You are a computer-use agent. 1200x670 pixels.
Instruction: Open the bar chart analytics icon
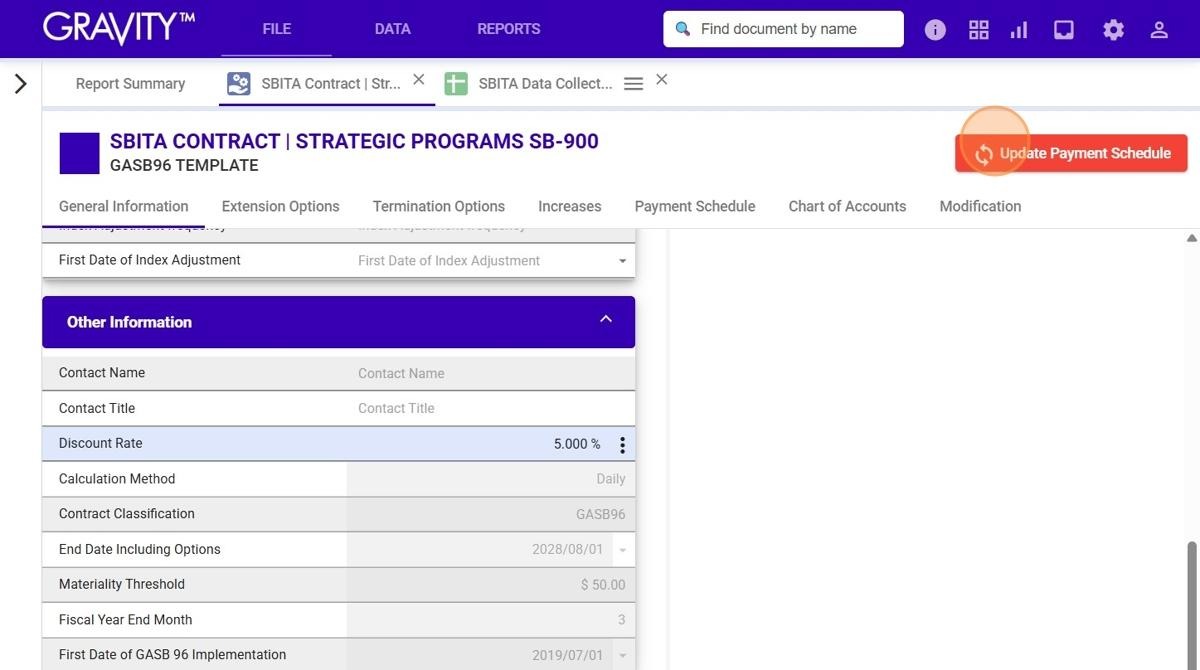point(1019,30)
